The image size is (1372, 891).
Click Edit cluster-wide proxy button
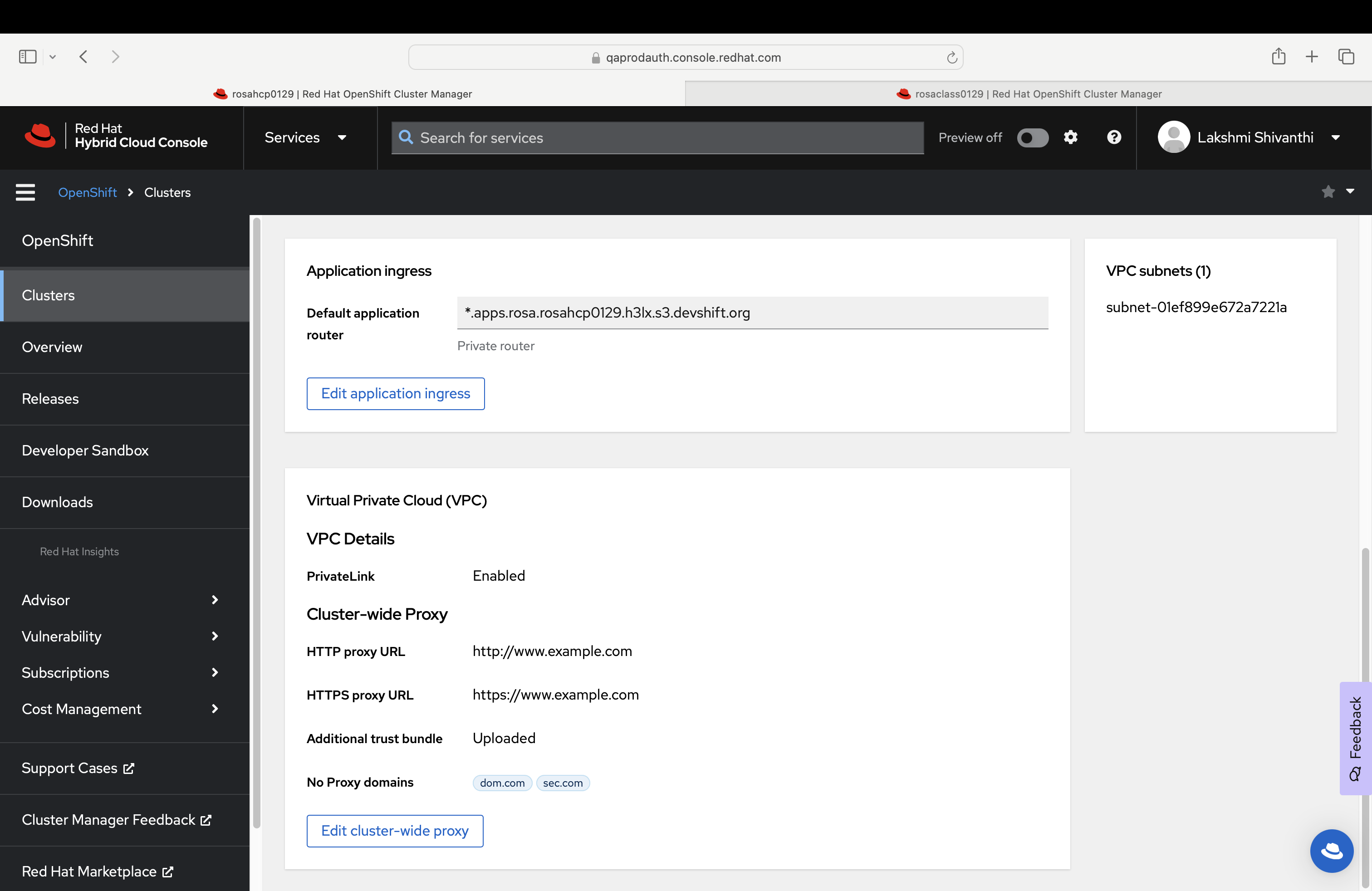click(395, 831)
